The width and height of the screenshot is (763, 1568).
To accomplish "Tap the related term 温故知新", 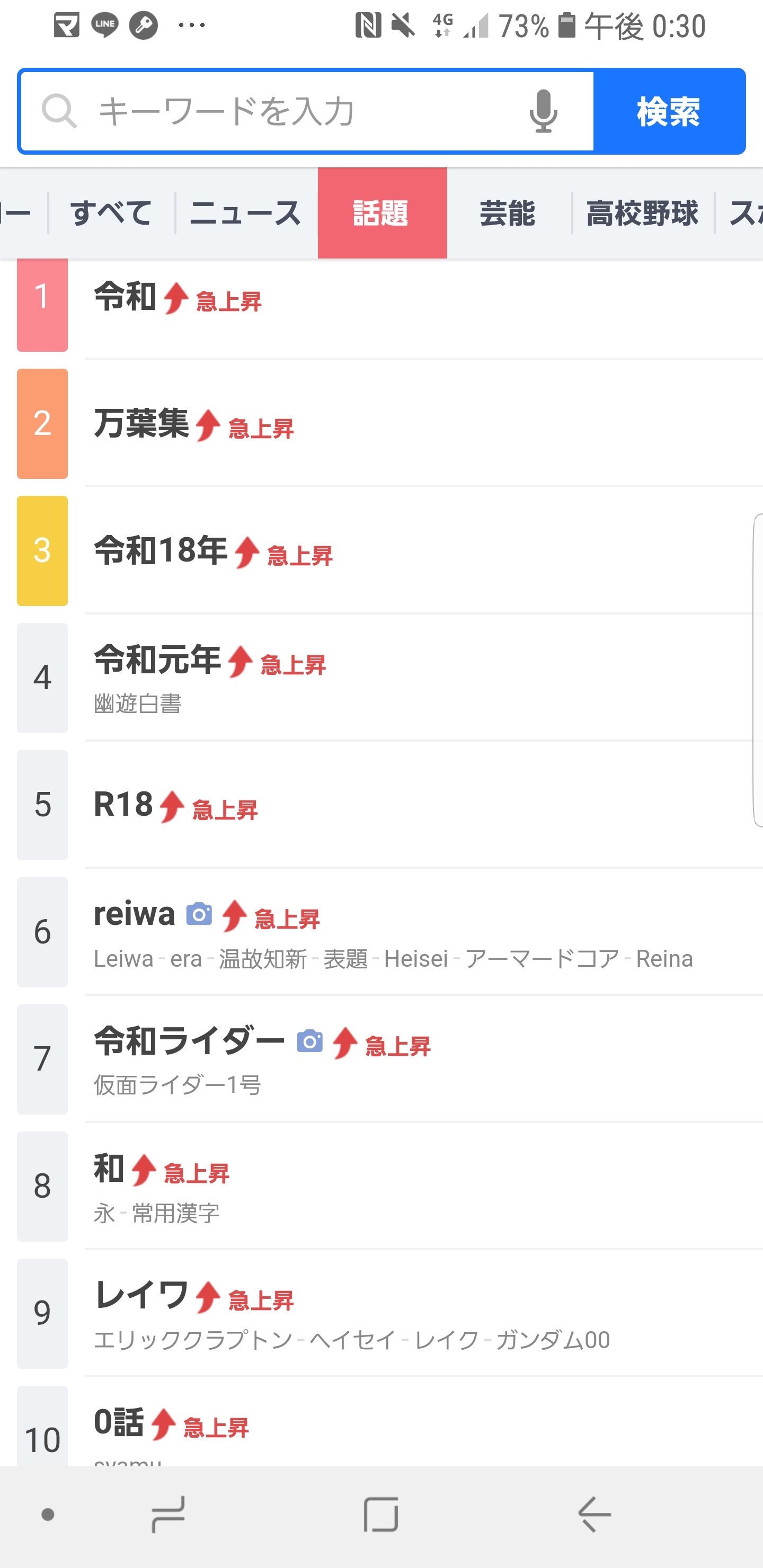I will click(x=262, y=959).
